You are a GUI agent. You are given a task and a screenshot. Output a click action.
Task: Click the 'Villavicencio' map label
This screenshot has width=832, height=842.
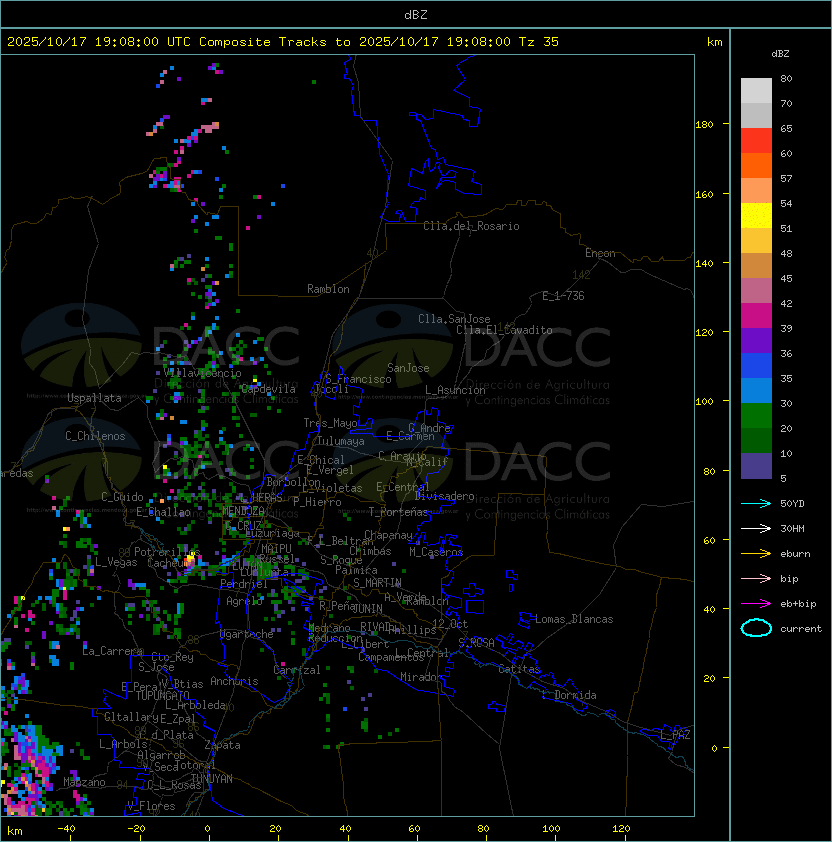(202, 373)
